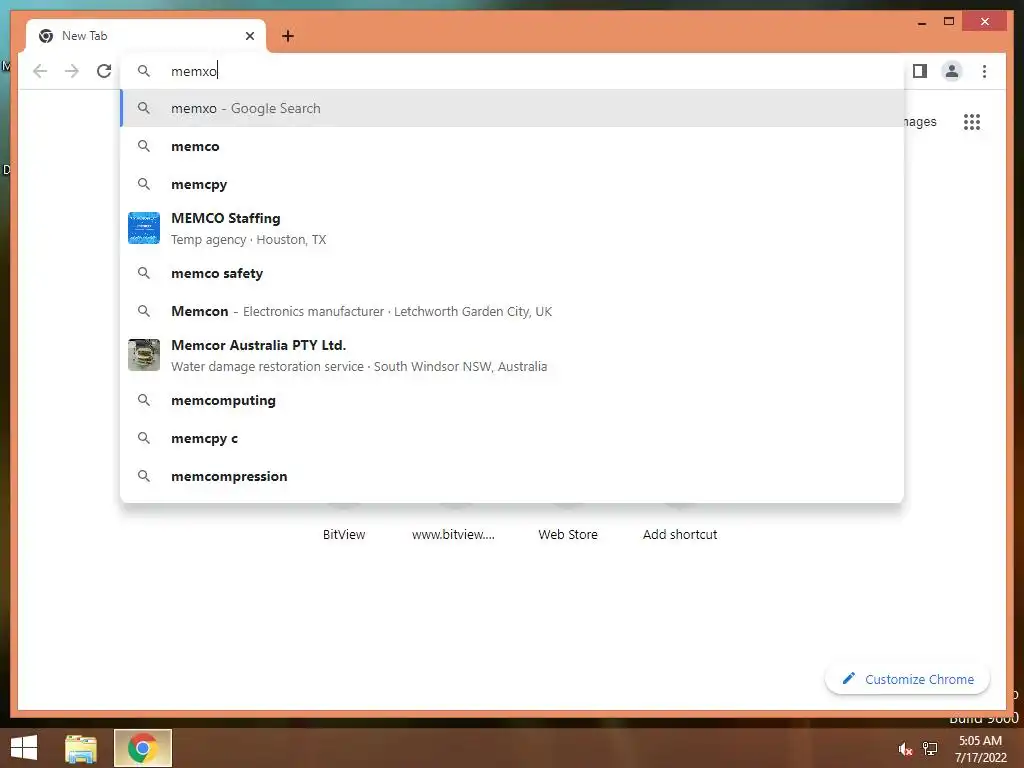
Task: Choose 'memco safety' suggestion
Action: tap(512, 273)
